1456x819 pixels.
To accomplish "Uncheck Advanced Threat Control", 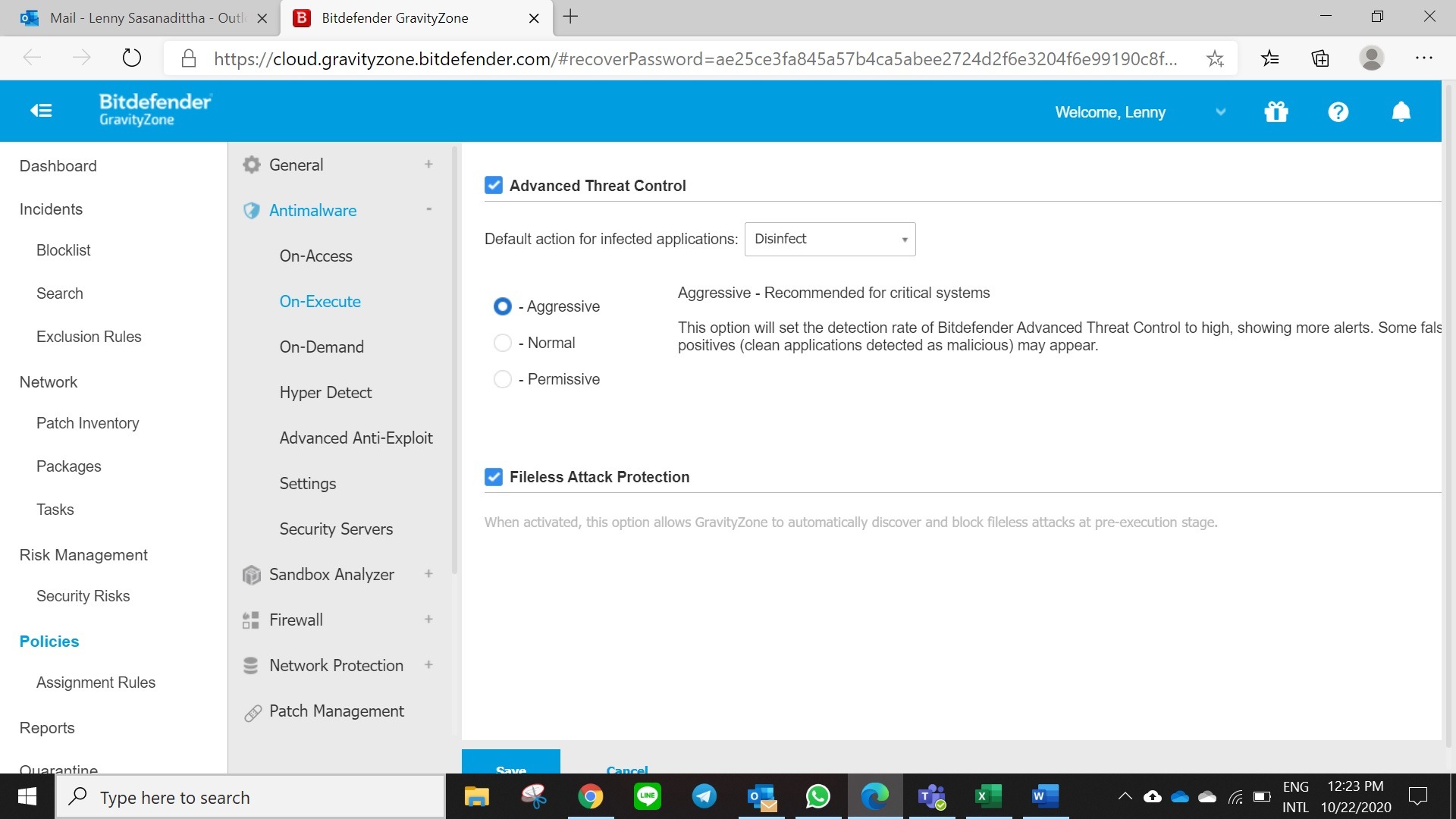I will pyautogui.click(x=494, y=185).
